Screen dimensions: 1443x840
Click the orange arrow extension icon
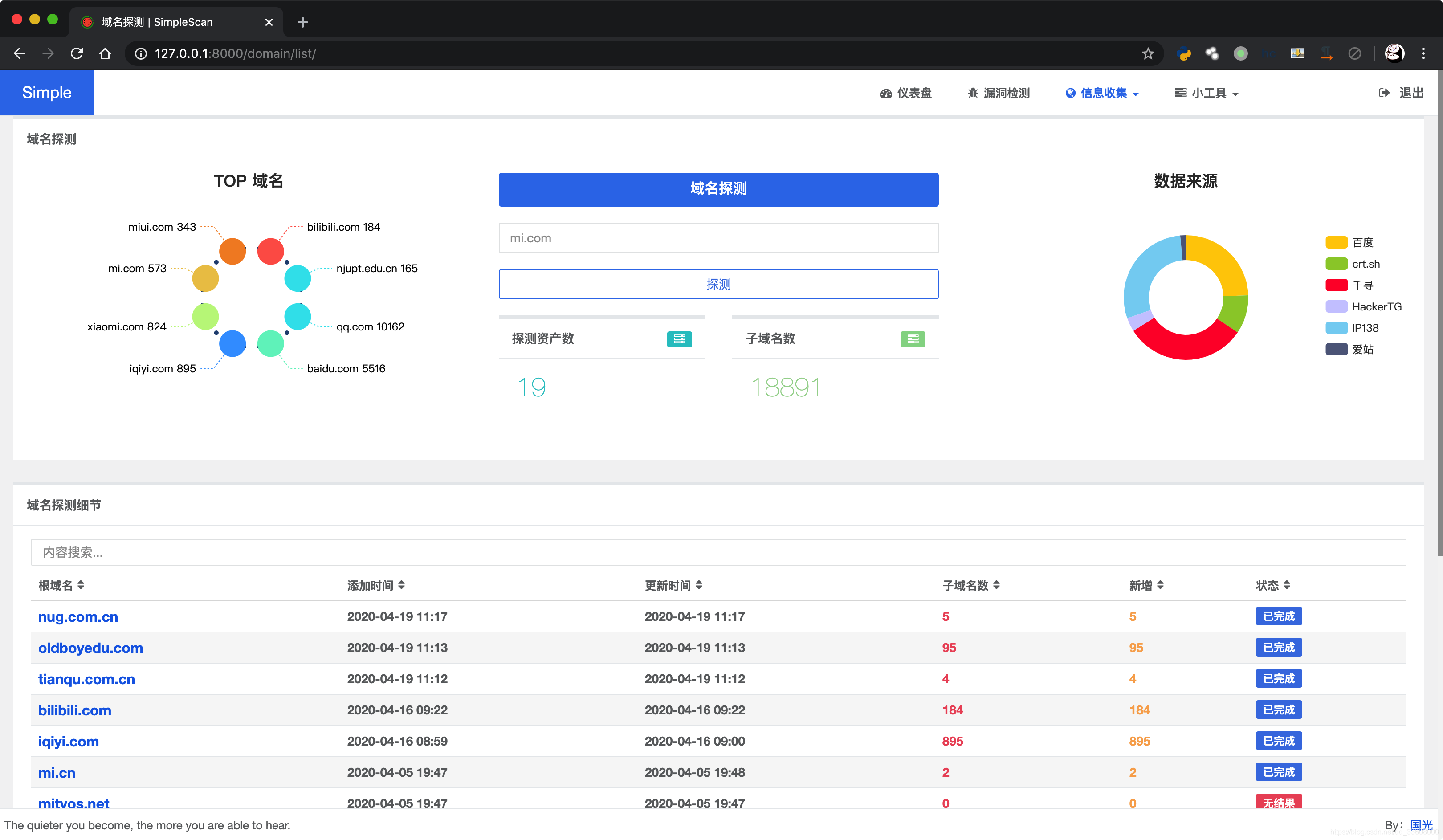coord(1326,53)
